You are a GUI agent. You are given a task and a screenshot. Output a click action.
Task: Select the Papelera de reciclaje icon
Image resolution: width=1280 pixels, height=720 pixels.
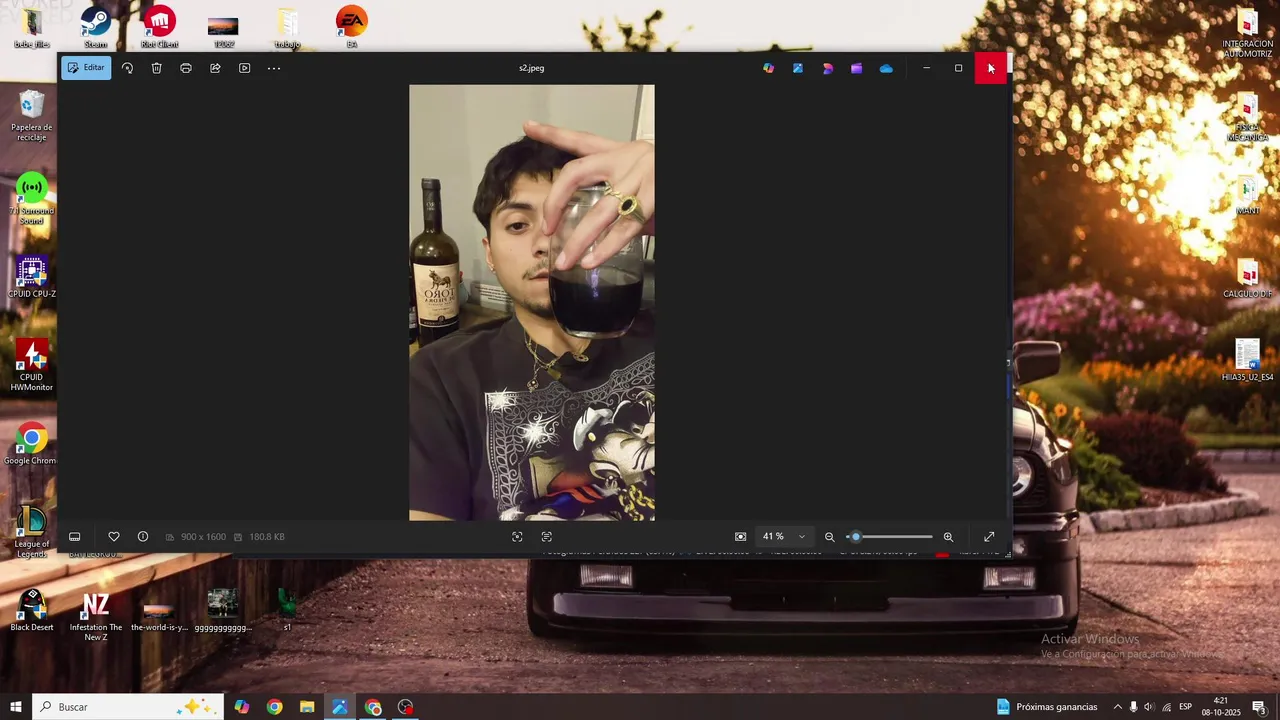pyautogui.click(x=32, y=115)
